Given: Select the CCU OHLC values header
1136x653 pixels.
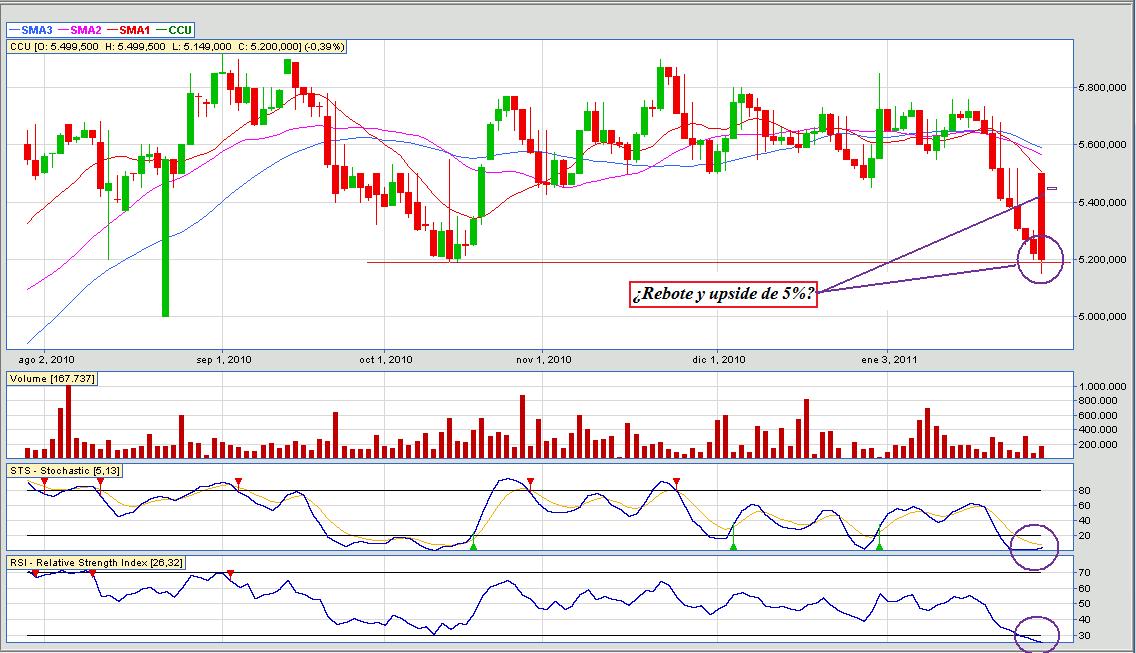Looking at the screenshot, I should (177, 46).
